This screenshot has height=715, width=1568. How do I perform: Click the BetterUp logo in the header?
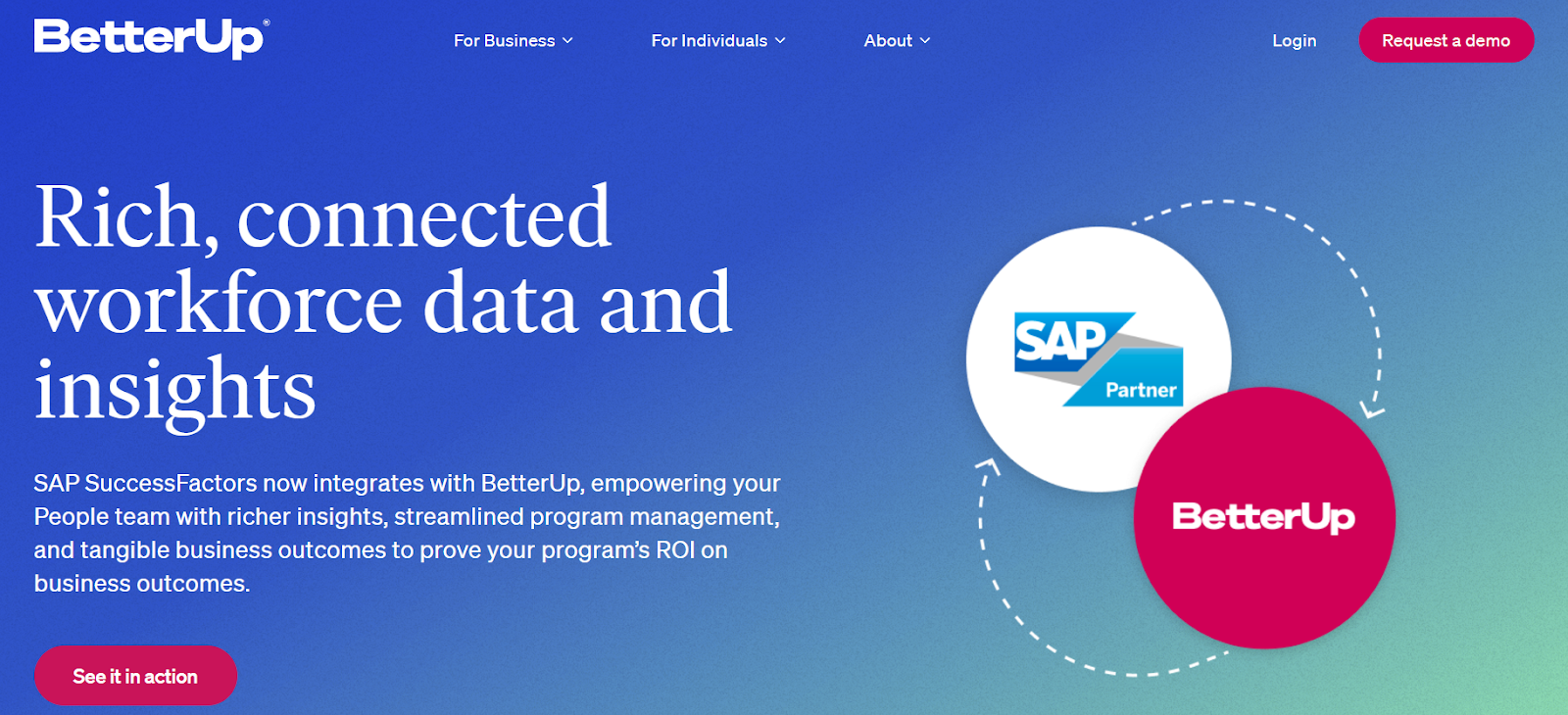(147, 37)
